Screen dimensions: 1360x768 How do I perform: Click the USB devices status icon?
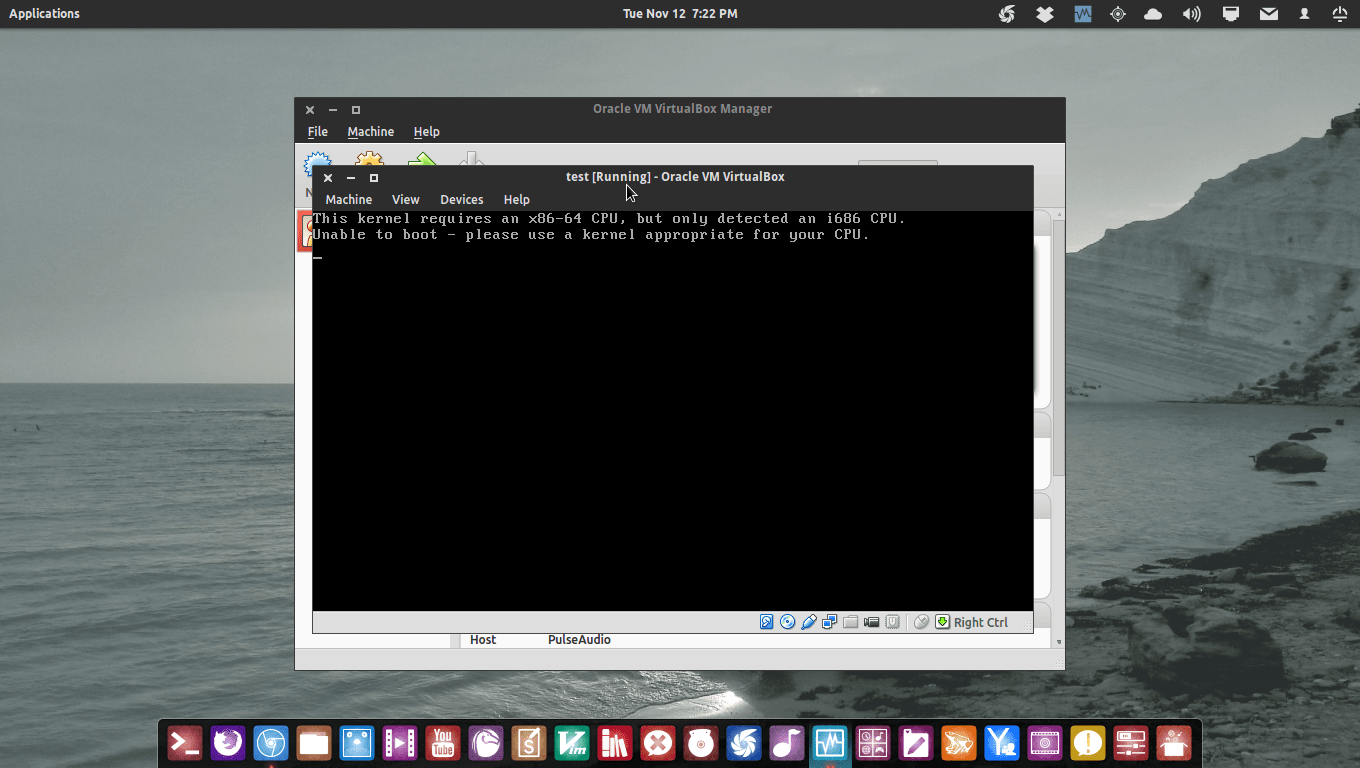pyautogui.click(x=809, y=622)
